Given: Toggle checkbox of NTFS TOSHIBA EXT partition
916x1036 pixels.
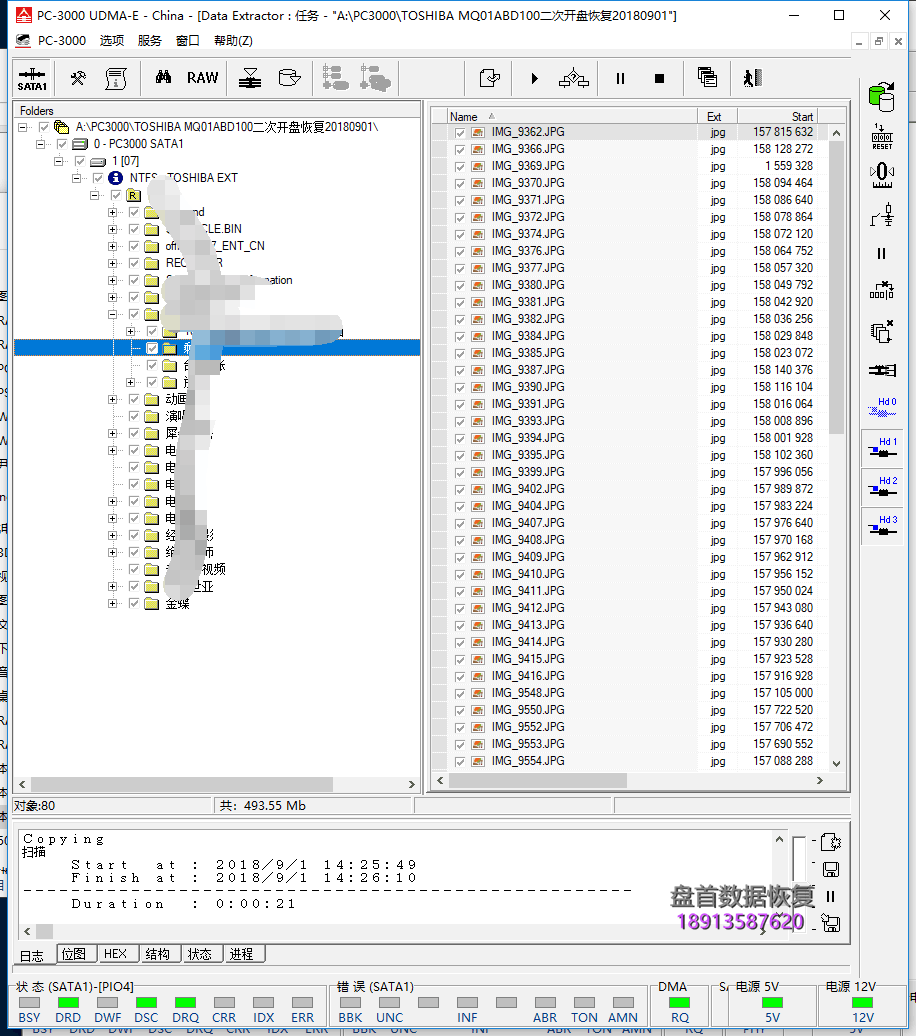Looking at the screenshot, I should point(97,178).
